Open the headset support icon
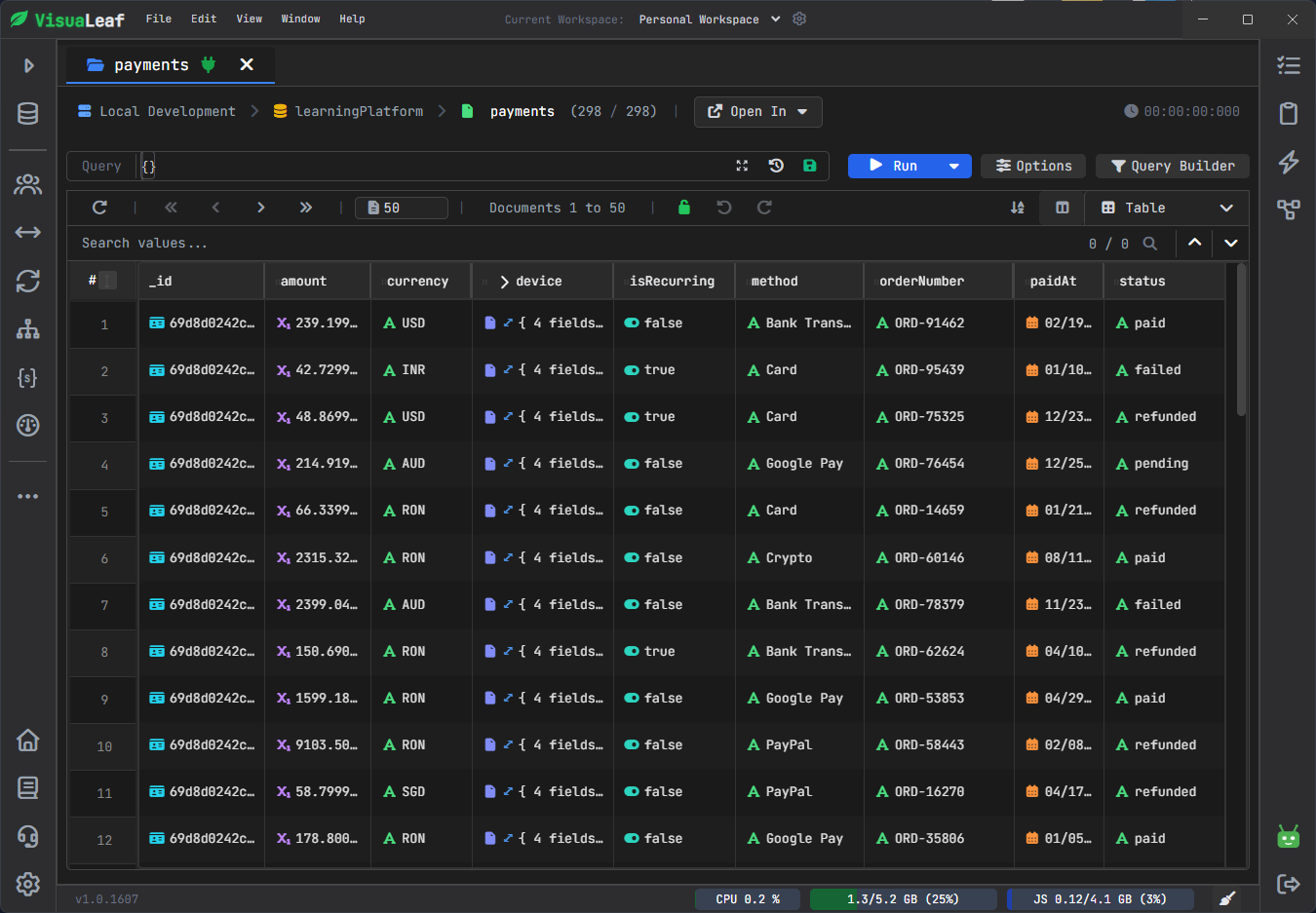This screenshot has width=1316, height=913. click(x=28, y=836)
